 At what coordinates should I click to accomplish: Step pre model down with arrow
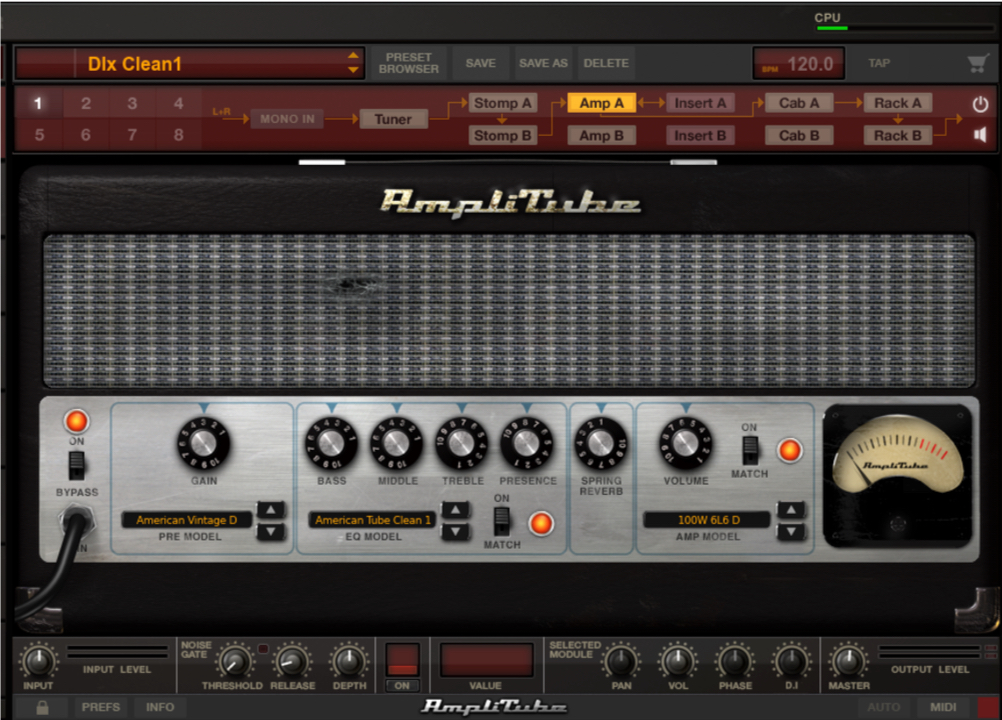271,531
